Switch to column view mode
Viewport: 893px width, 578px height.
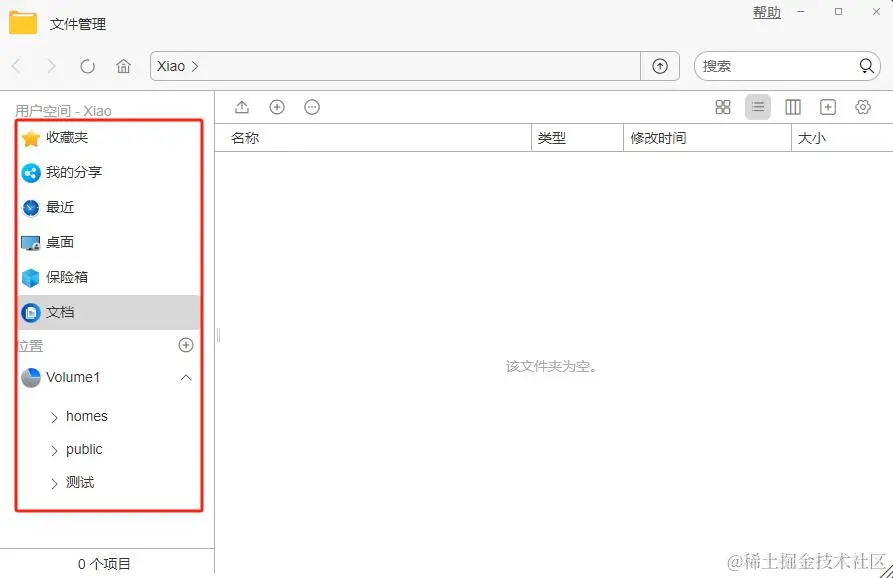792,107
